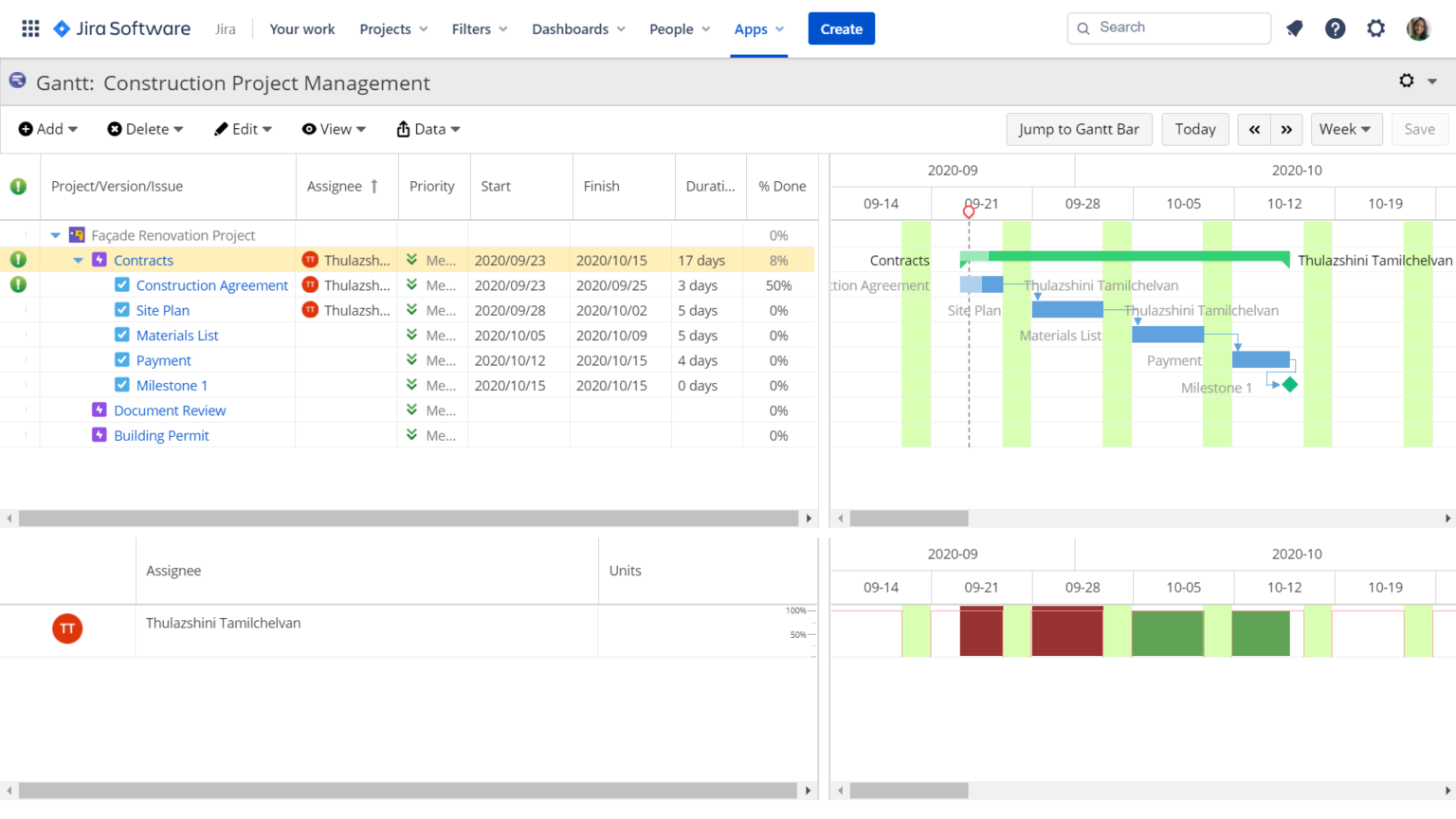Click the Milestone 1 task type icon
1456x819 pixels.
(x=121, y=385)
